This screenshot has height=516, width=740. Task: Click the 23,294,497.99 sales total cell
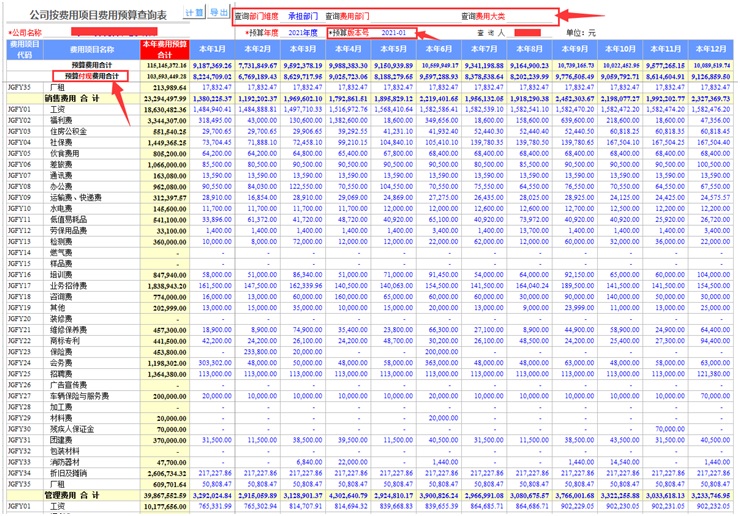[x=166, y=99]
